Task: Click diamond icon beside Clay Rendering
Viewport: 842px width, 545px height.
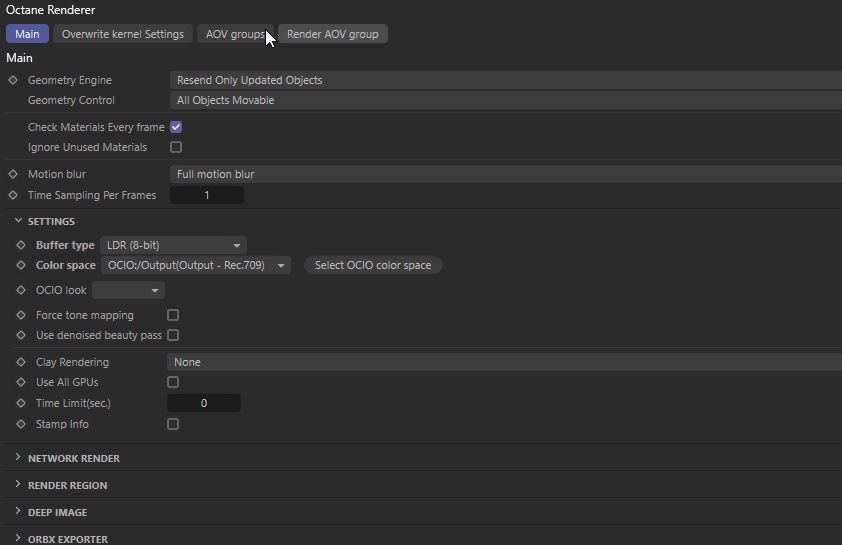Action: tap(21, 362)
